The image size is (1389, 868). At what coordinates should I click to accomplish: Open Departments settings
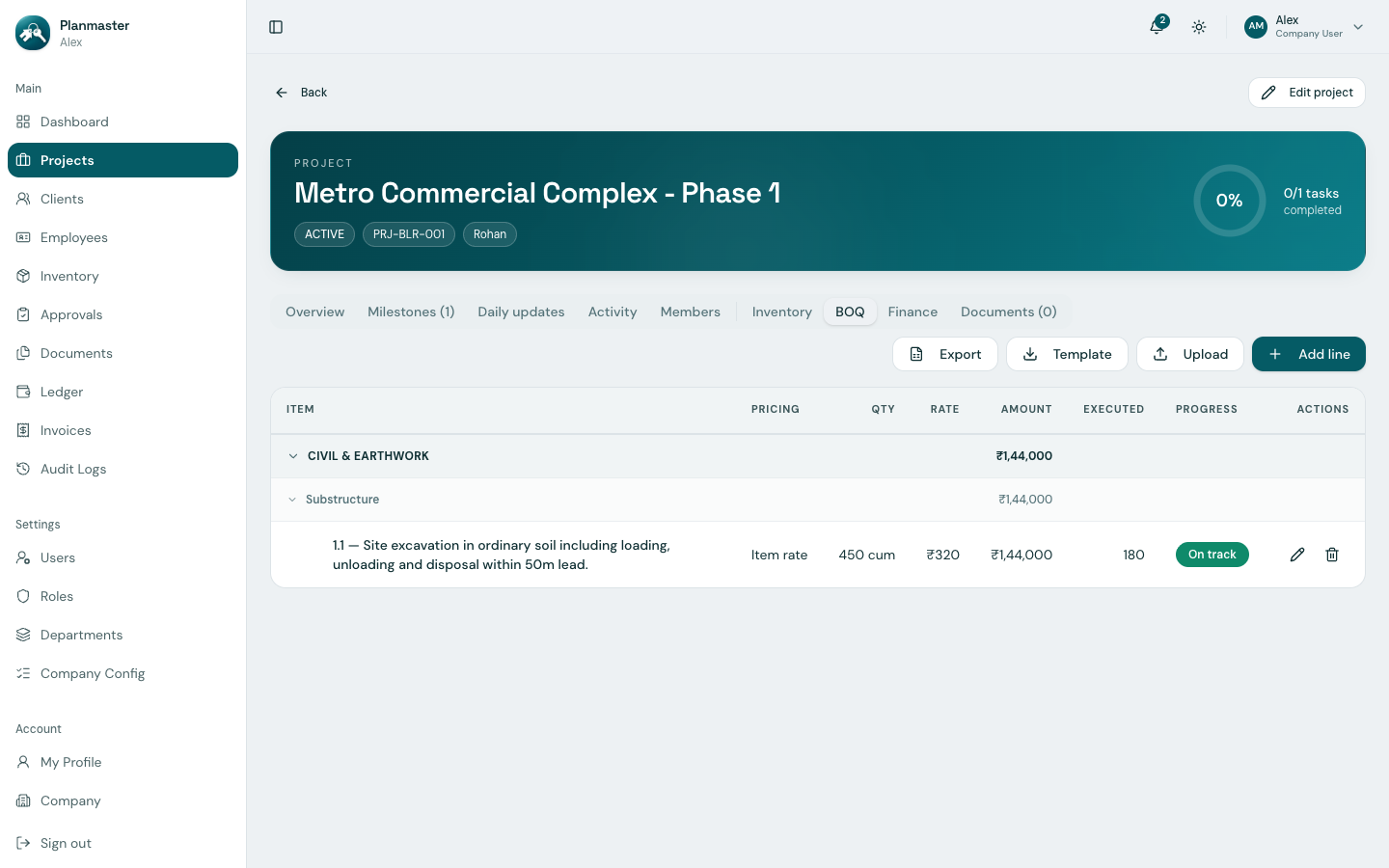(123, 635)
